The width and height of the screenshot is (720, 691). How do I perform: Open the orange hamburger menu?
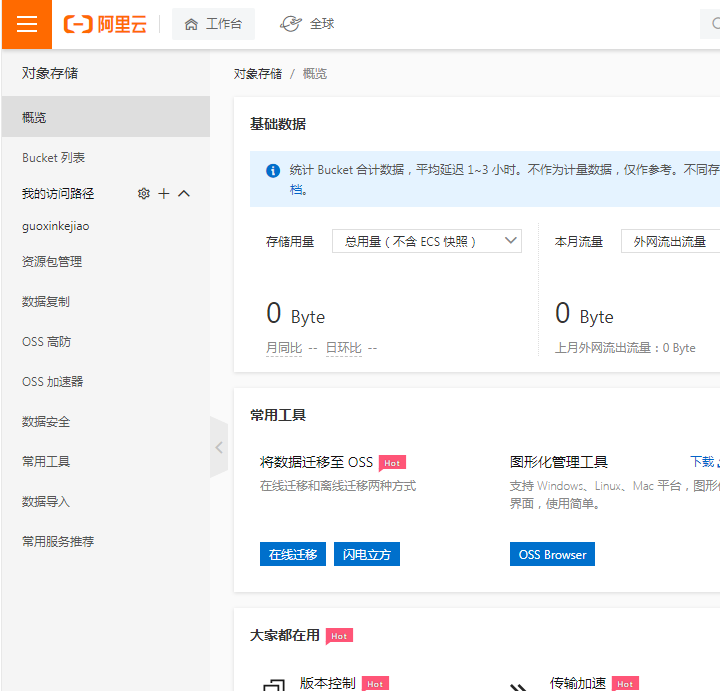click(27, 24)
